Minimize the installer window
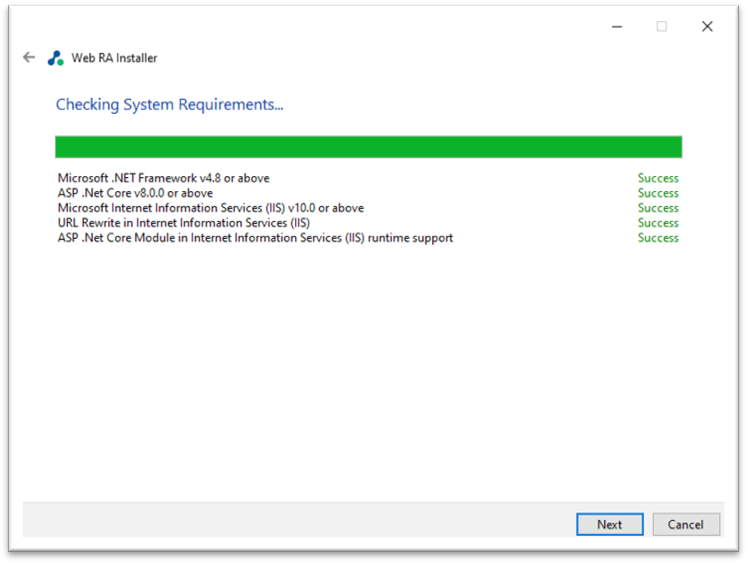This screenshot has width=749, height=564. [617, 27]
